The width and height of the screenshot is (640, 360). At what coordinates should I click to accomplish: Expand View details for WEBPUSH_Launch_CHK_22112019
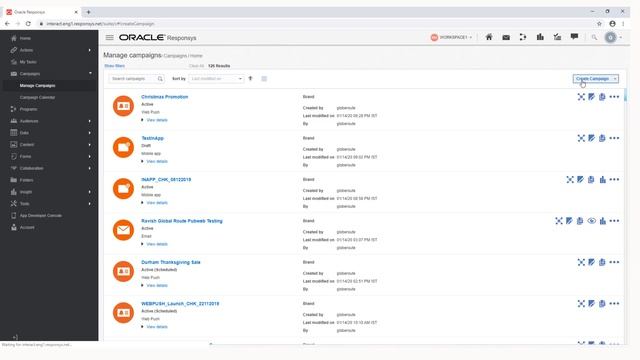pyautogui.click(x=157, y=327)
